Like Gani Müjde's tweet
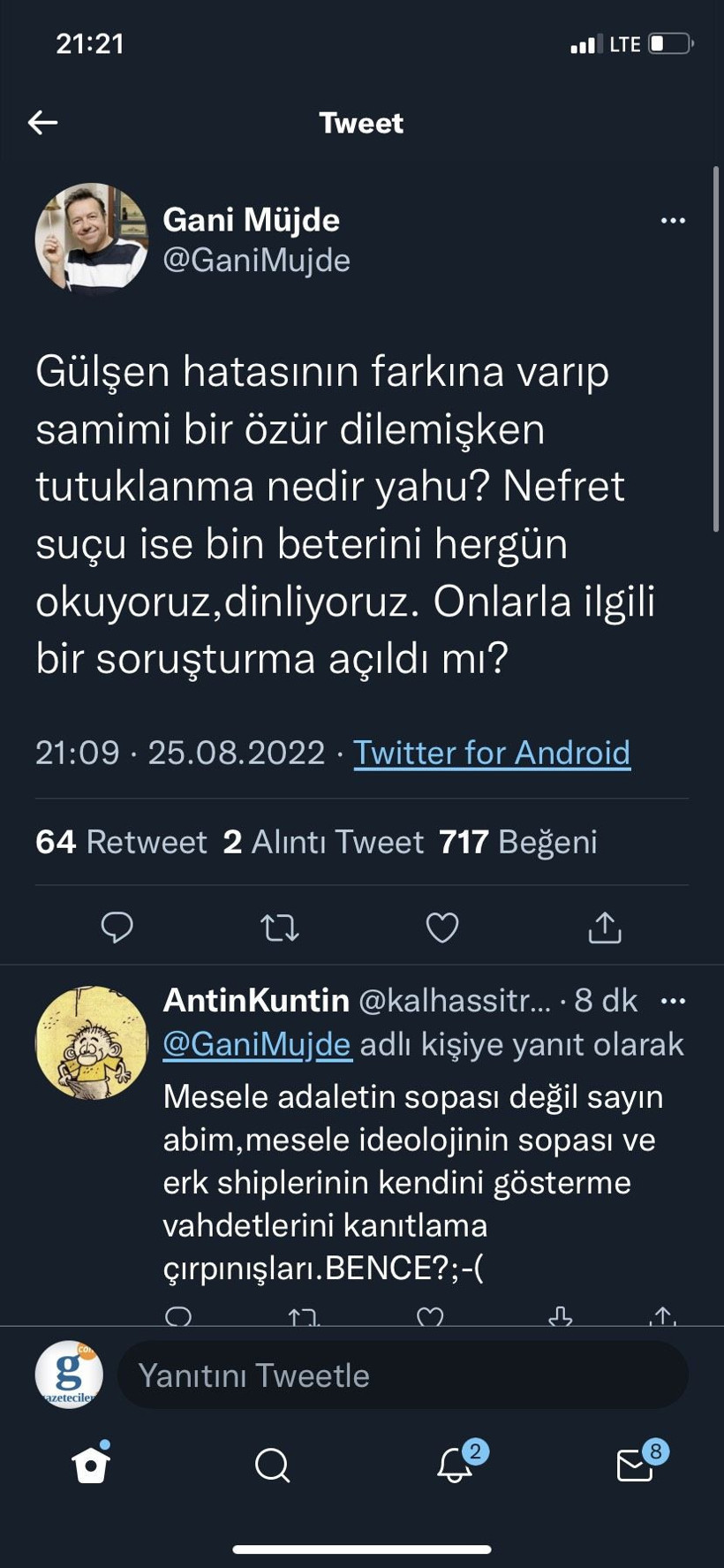Screen dimensions: 724x1568 (441, 928)
